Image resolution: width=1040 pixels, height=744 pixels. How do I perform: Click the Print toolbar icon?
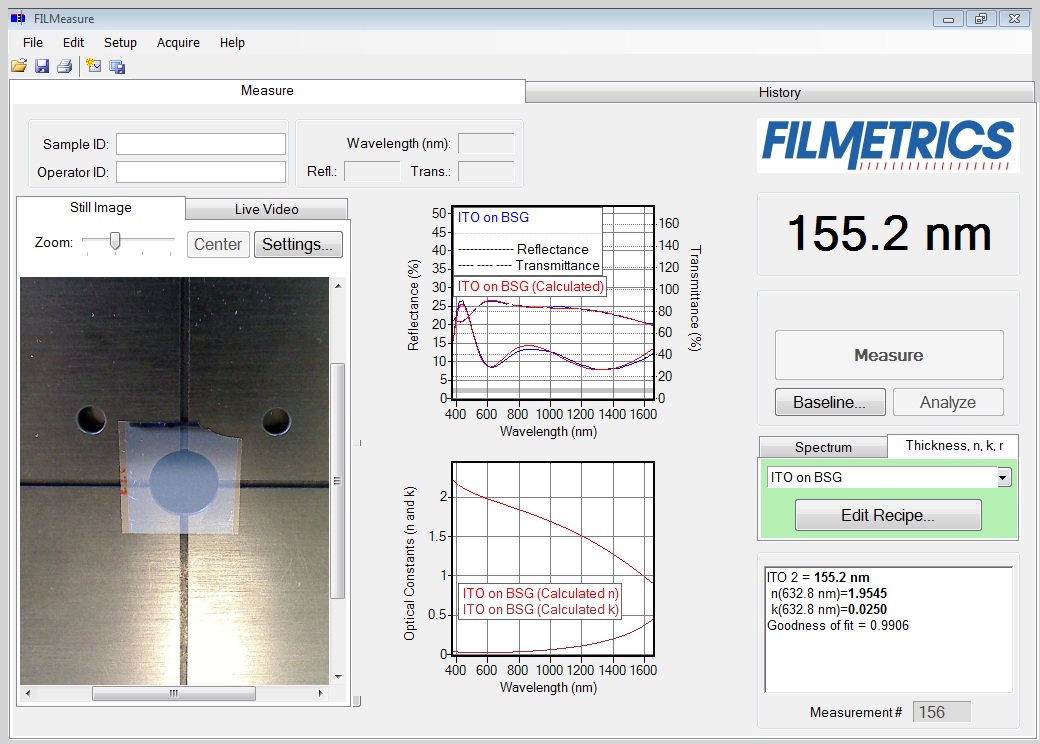[x=64, y=66]
